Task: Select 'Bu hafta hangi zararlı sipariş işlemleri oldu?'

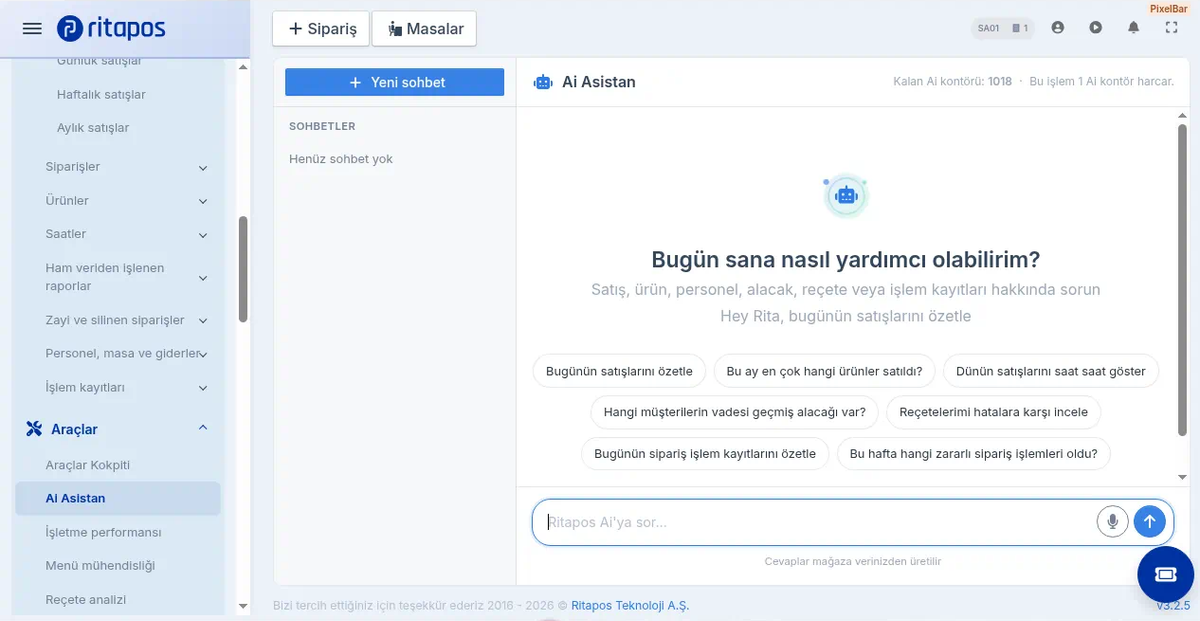Action: click(974, 453)
